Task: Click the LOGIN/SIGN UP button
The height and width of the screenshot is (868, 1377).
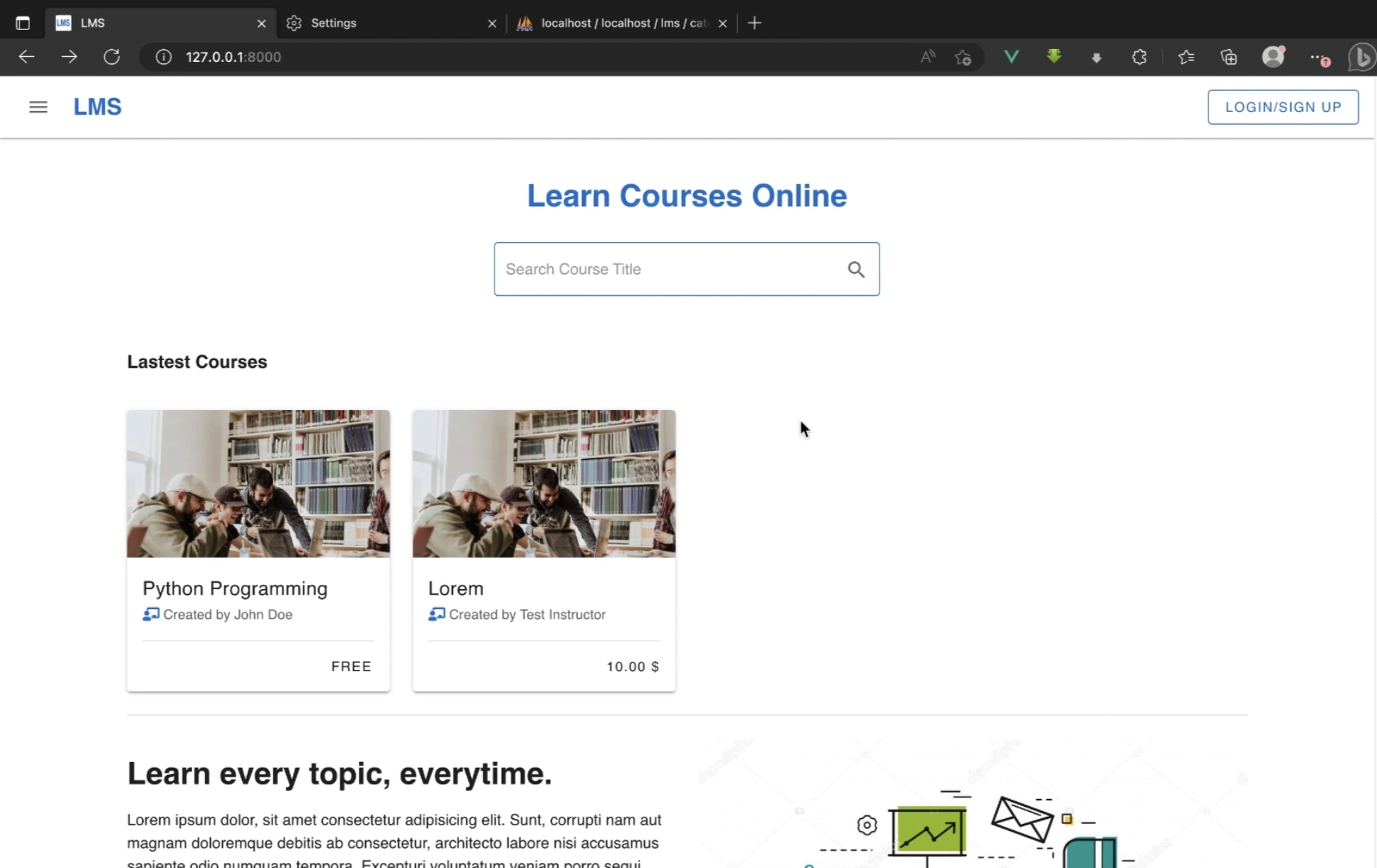Action: coord(1282,107)
